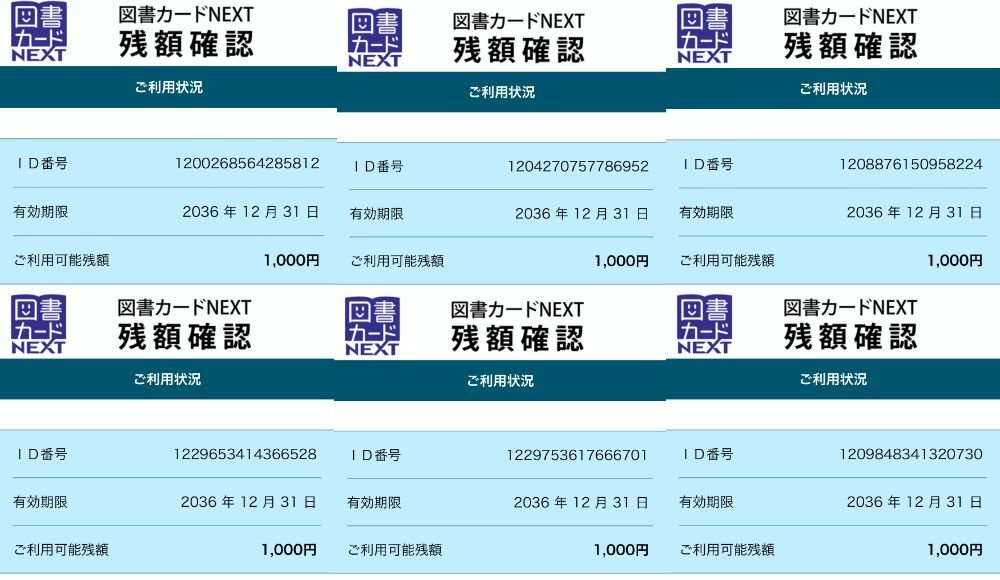This screenshot has height=580, width=1000.
Task: Click the 1,000円 balance for card 1209848341320730
Action: [x=955, y=550]
